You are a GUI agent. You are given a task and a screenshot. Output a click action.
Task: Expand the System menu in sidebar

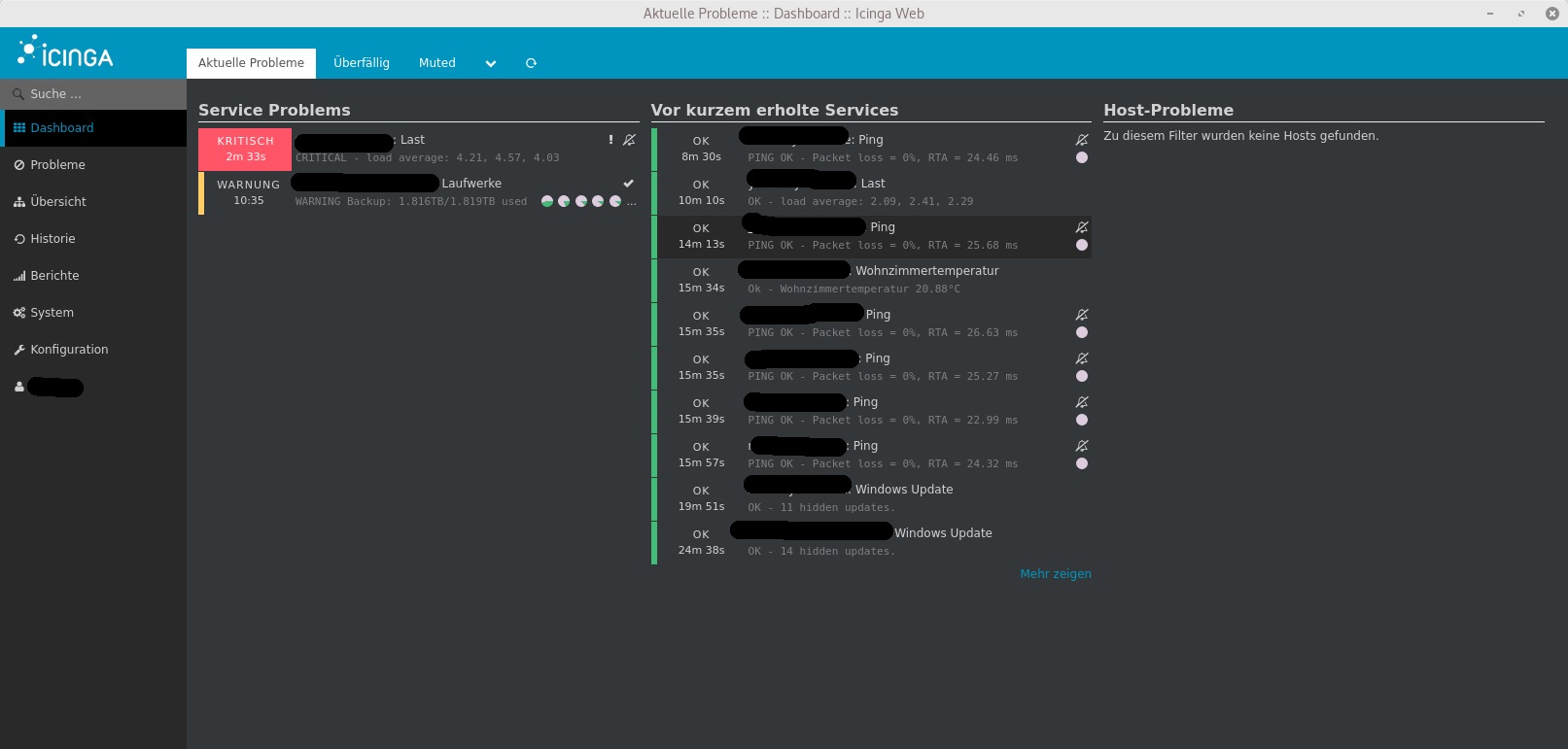(x=52, y=313)
